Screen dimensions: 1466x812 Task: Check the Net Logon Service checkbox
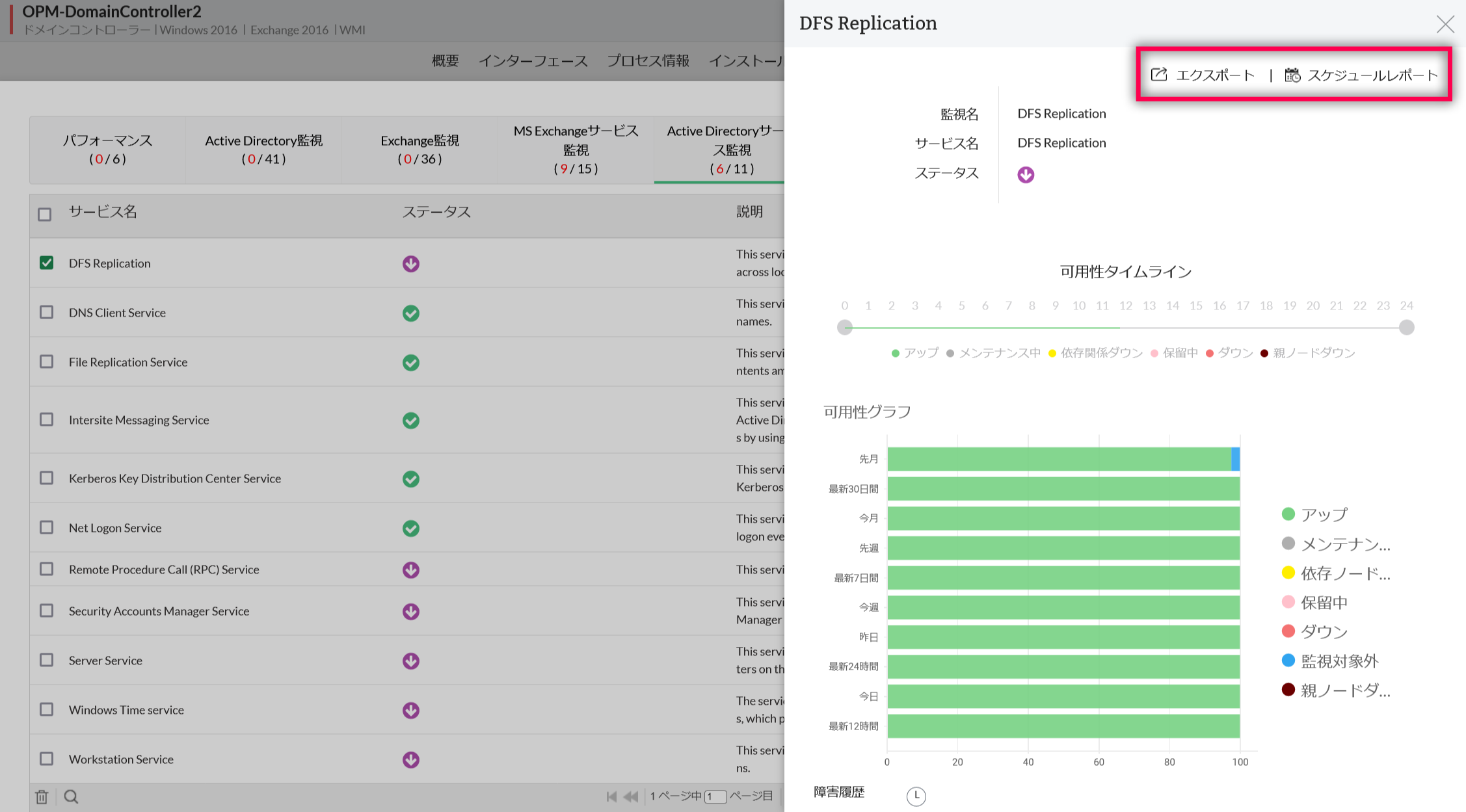[46, 527]
